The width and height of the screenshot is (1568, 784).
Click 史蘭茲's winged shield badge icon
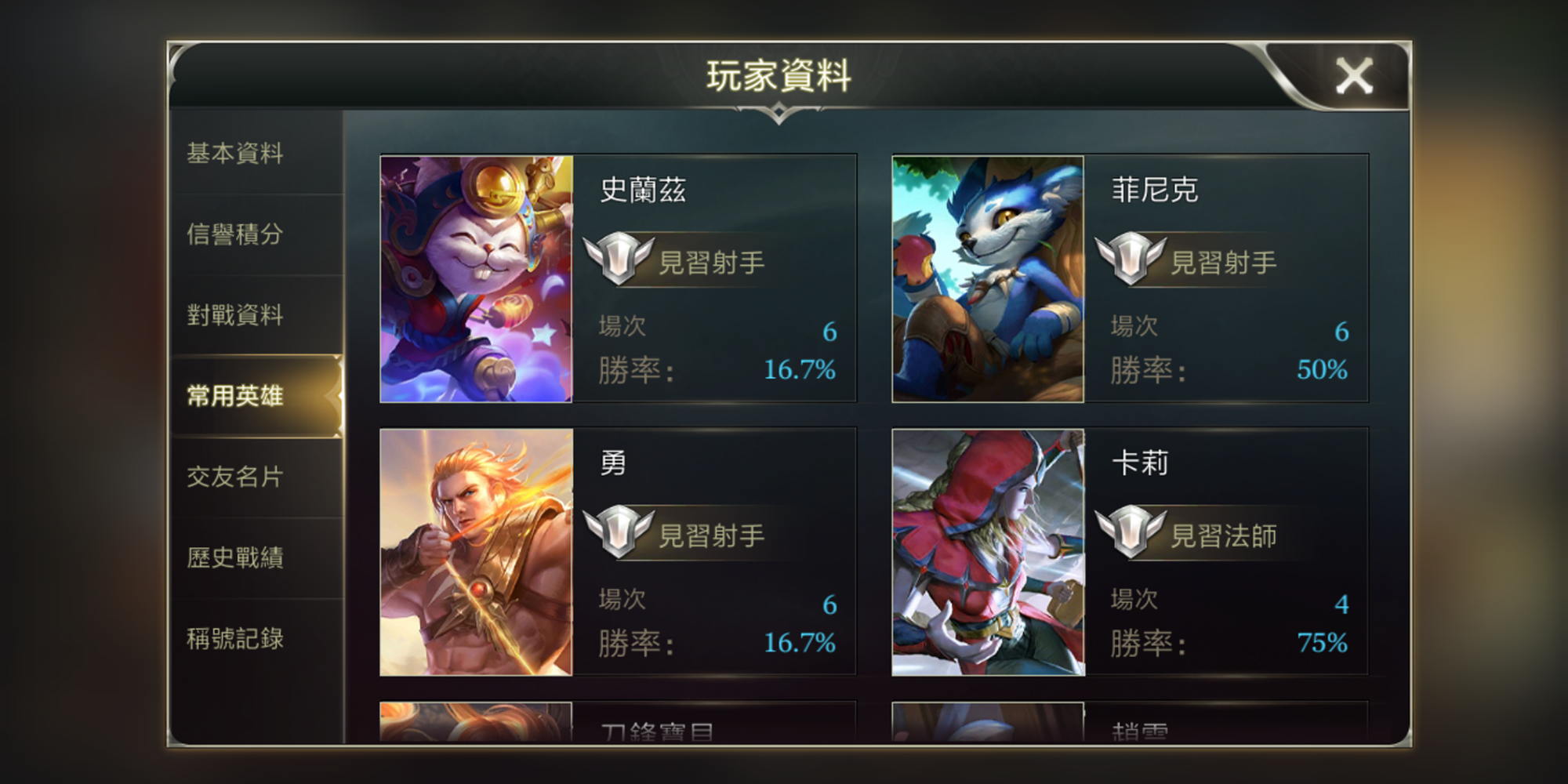[619, 258]
